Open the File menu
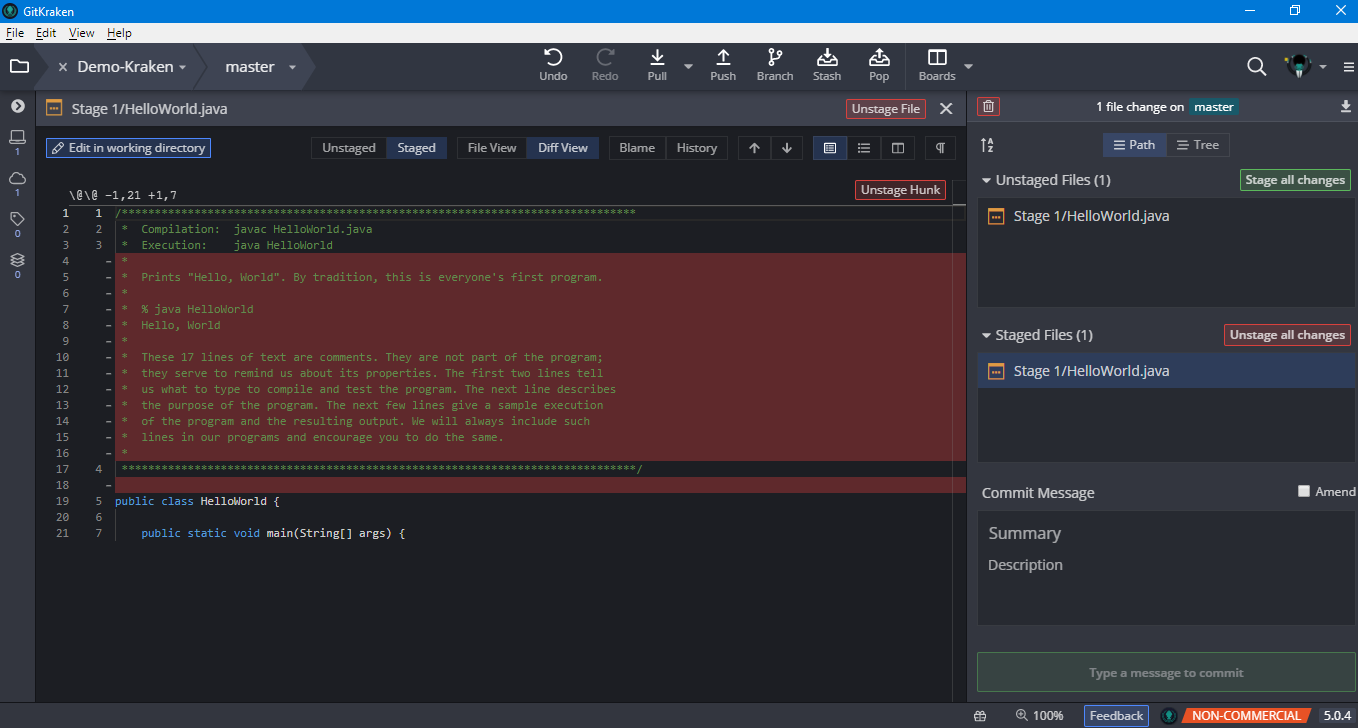 [x=15, y=33]
